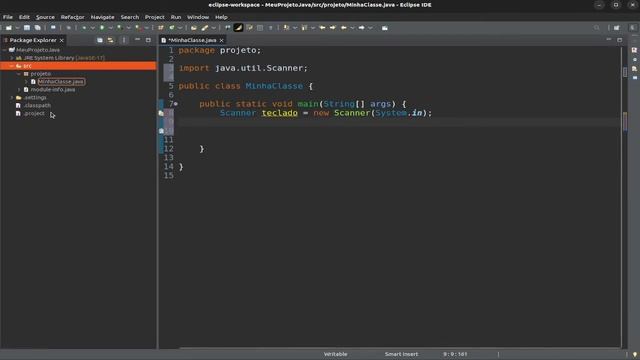Close the MinhaClasse.java editor tab
The height and width of the screenshot is (360, 640).
coord(222,40)
